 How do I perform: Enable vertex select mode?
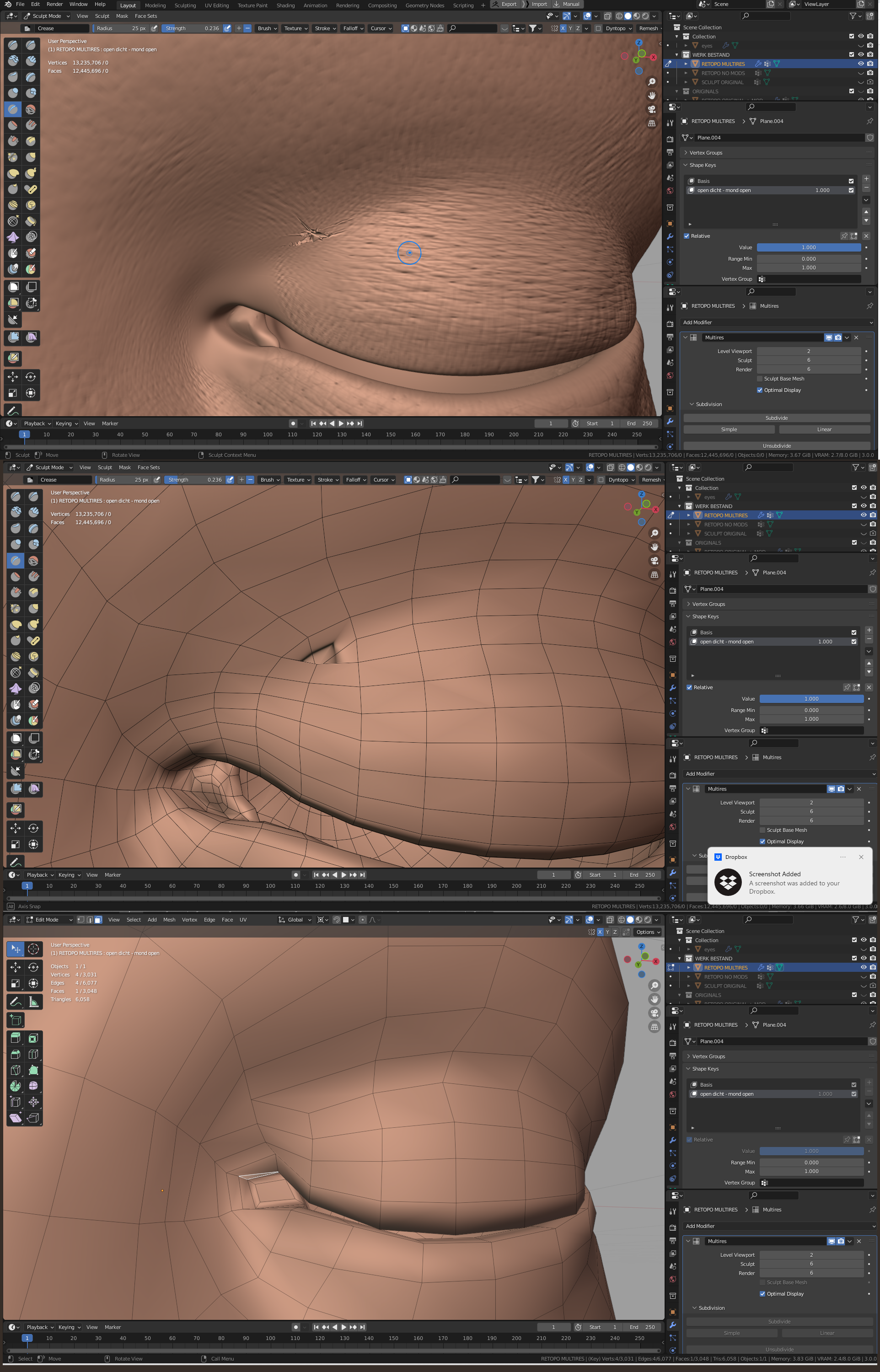coord(80,920)
